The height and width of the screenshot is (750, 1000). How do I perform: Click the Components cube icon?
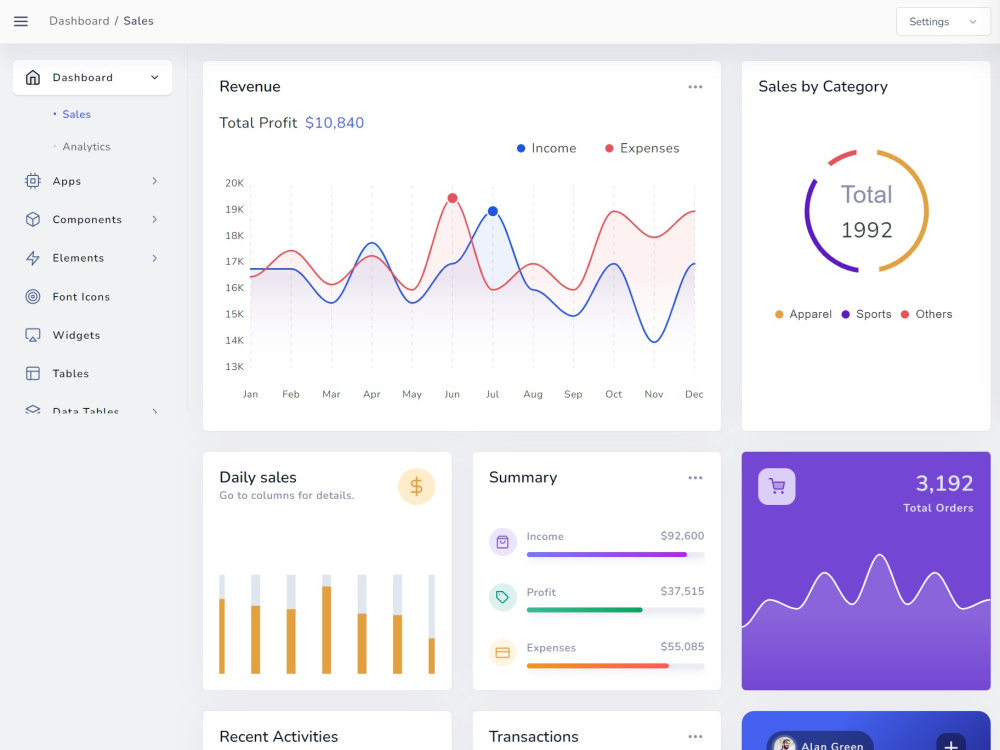pyautogui.click(x=33, y=219)
